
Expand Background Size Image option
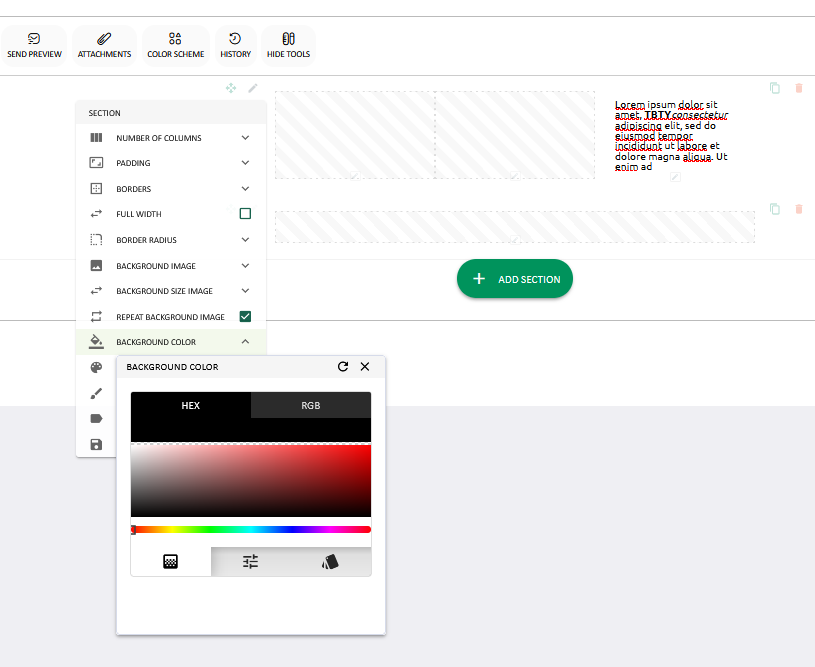245,291
